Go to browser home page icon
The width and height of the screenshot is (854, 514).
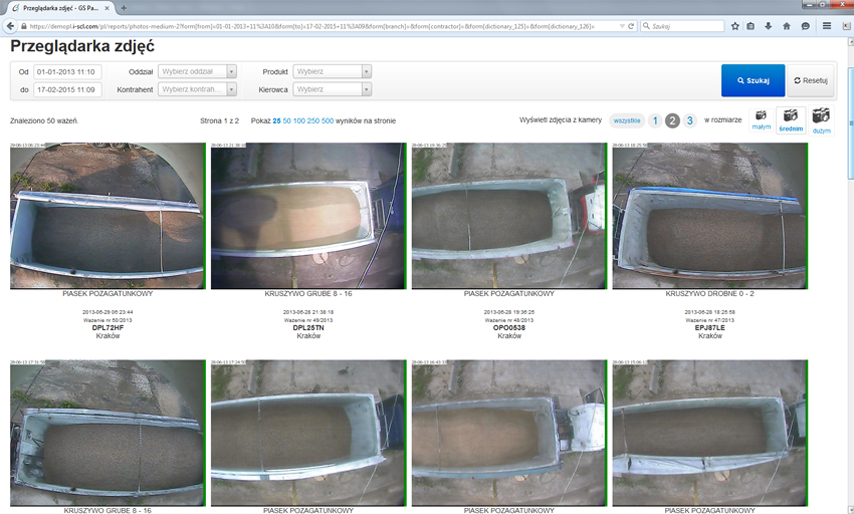tap(787, 26)
